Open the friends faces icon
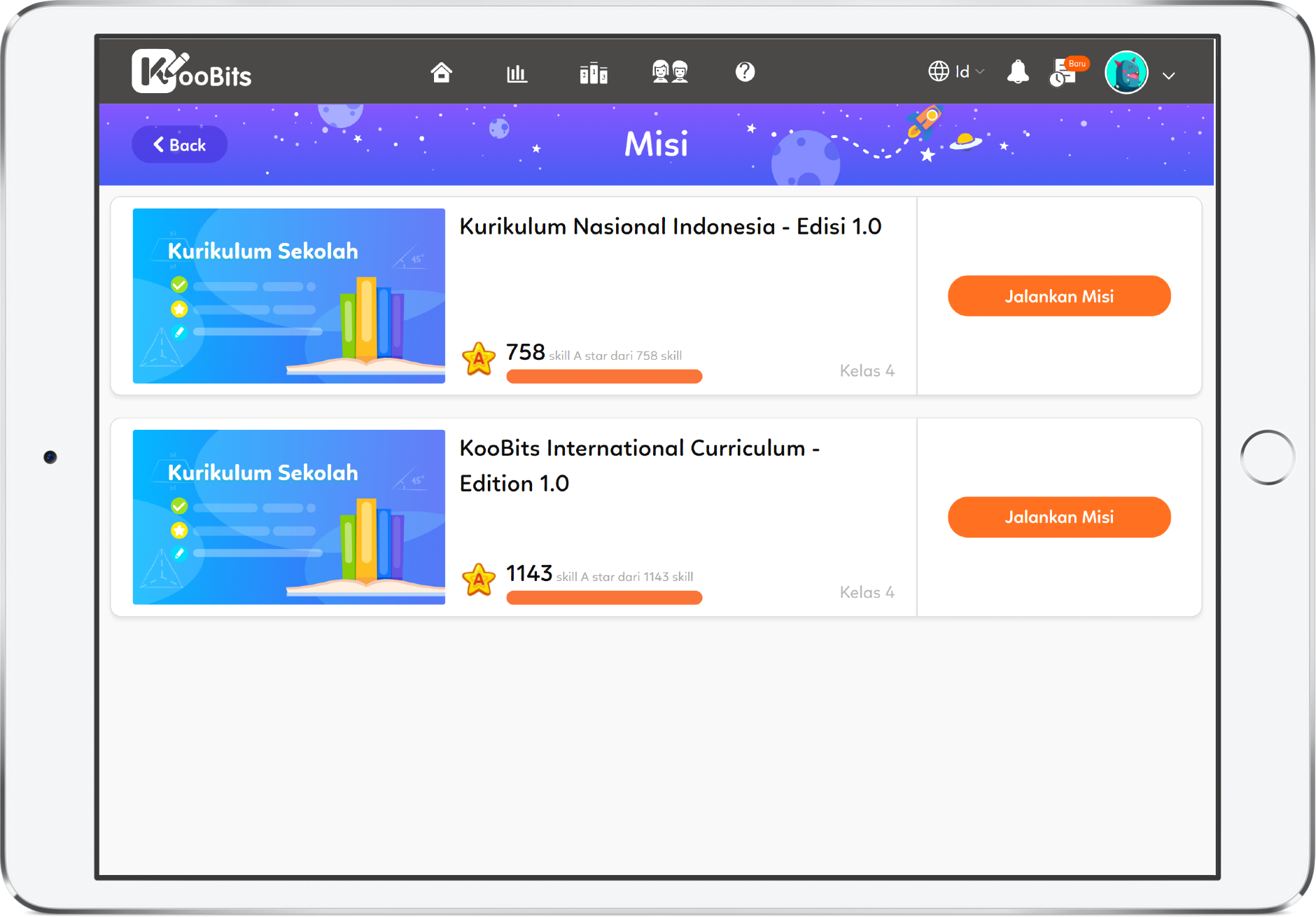 click(x=670, y=72)
